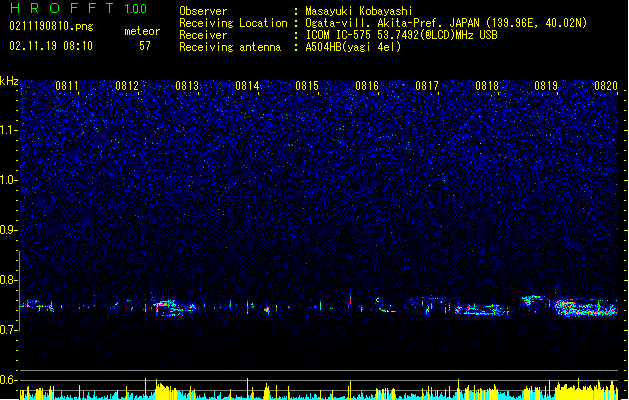Click the date stamp 02.11.19 08:10

point(51,46)
